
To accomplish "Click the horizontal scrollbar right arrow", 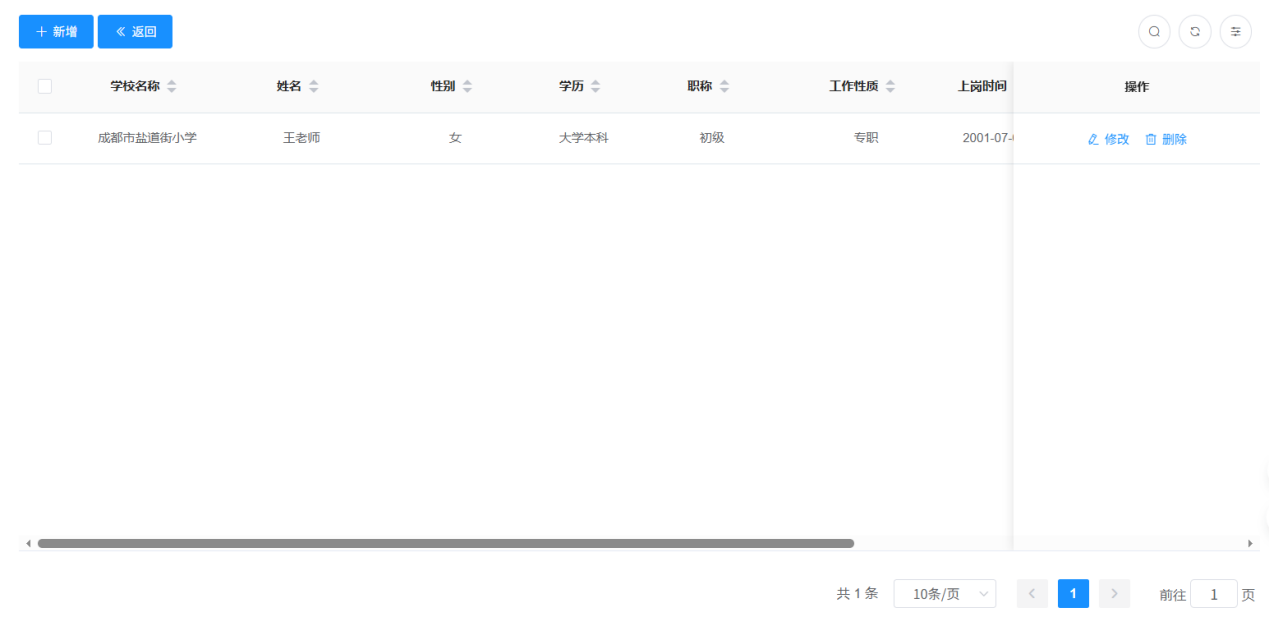I will point(1250,543).
